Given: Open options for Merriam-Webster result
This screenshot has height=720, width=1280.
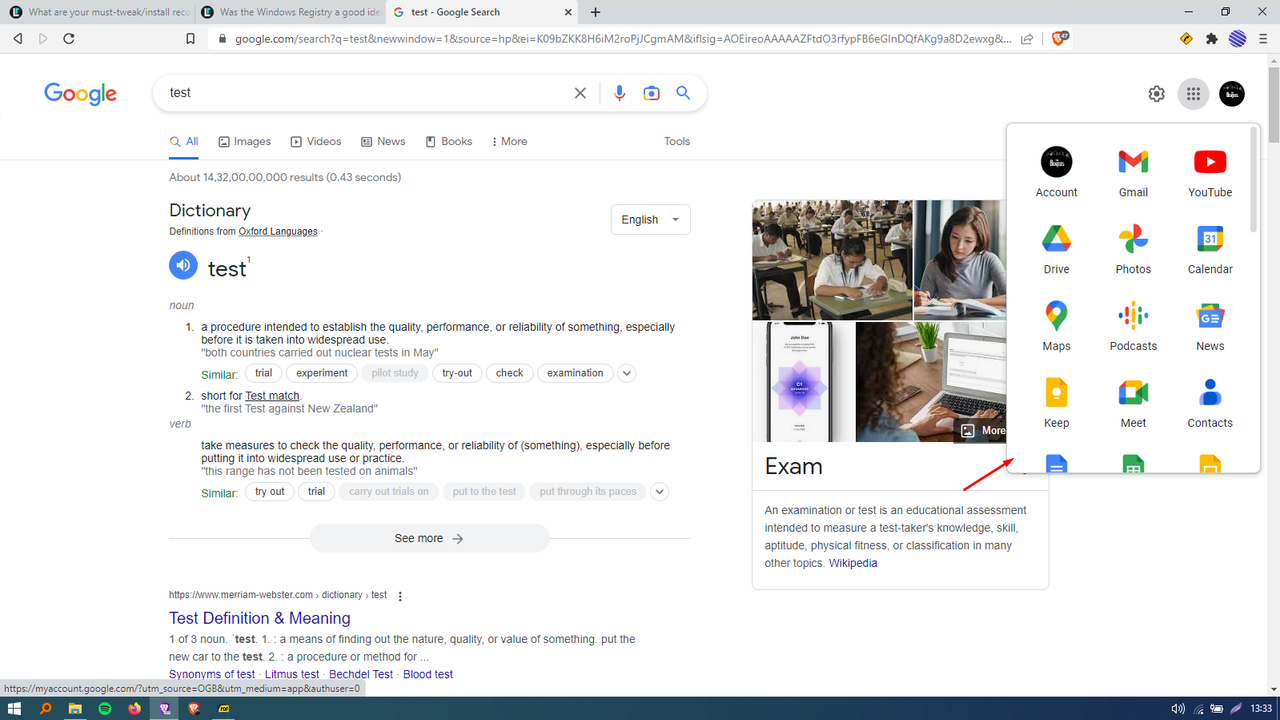Looking at the screenshot, I should [x=400, y=596].
